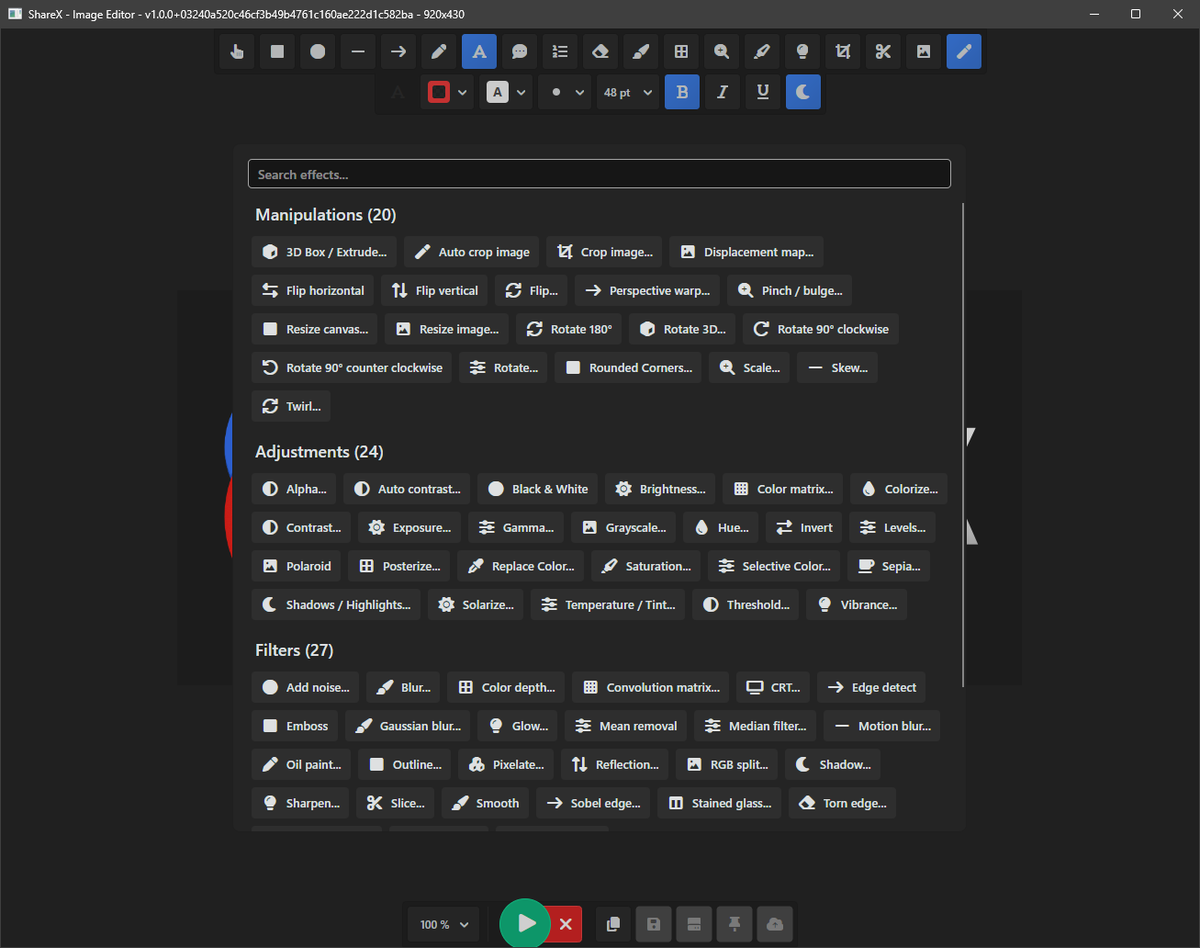Click the cloud Upload icon
Image resolution: width=1200 pixels, height=948 pixels.
(775, 924)
